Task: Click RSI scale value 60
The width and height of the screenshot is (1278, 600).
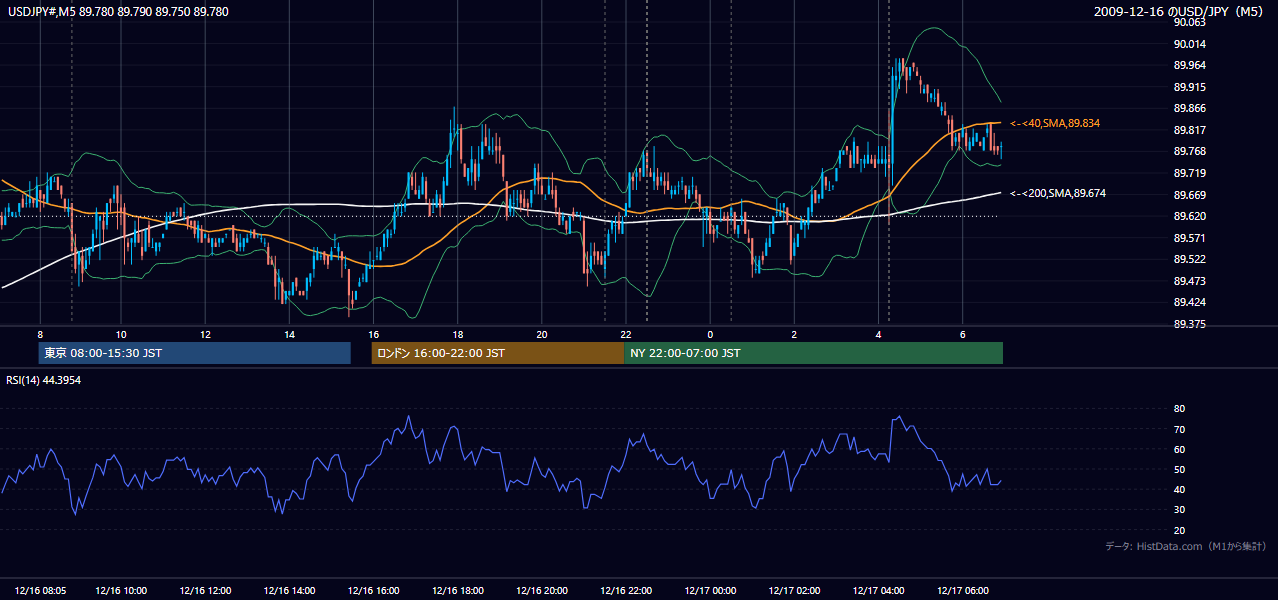Action: pyautogui.click(x=1179, y=449)
